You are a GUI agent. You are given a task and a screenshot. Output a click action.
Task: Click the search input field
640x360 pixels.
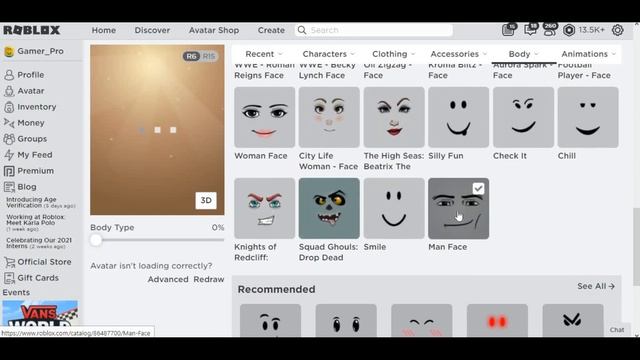tap(373, 30)
